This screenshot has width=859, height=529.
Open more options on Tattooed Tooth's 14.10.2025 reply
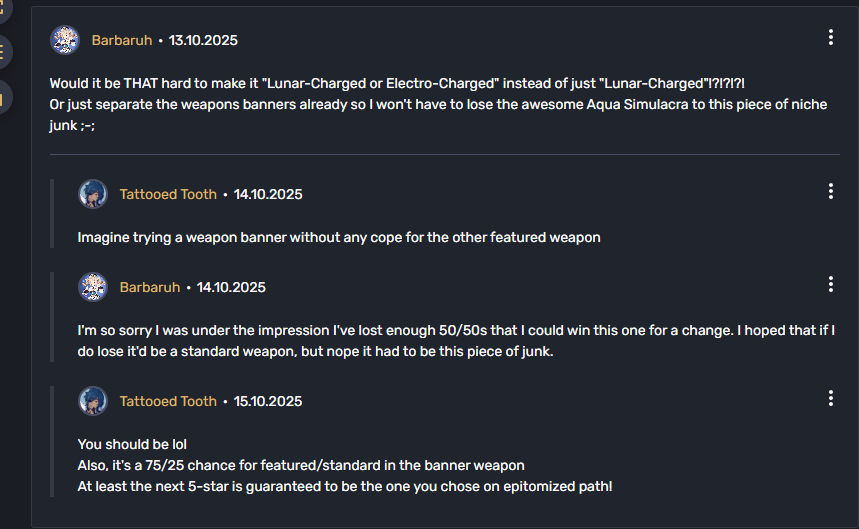[x=830, y=191]
